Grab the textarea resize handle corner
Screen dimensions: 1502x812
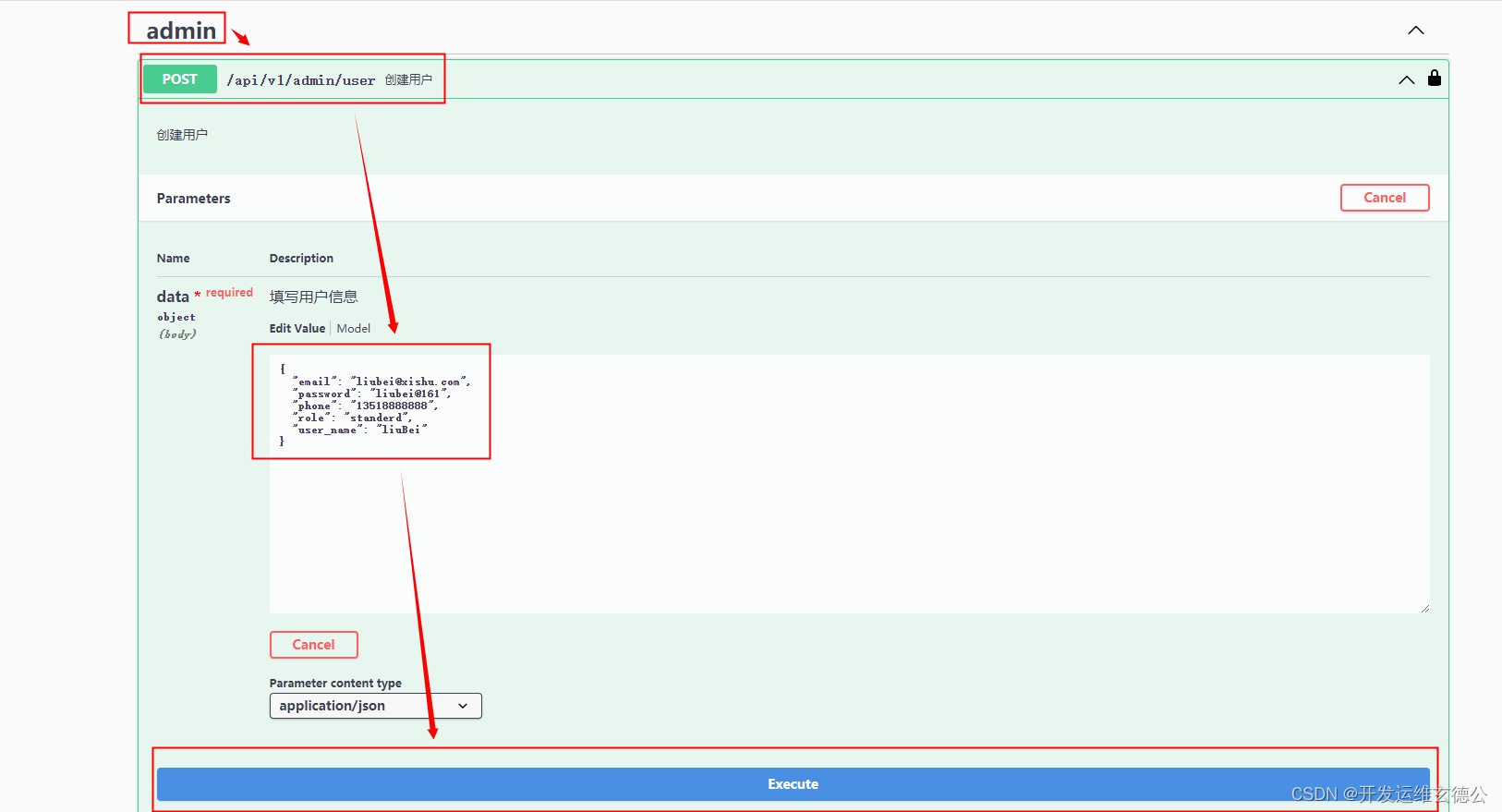coord(1425,608)
